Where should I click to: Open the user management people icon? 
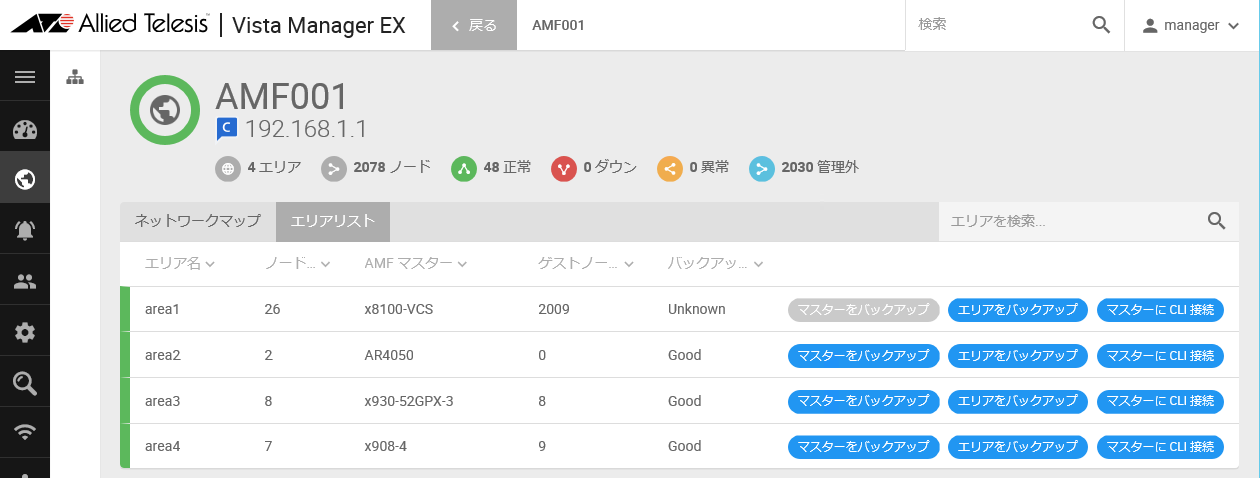[25, 282]
